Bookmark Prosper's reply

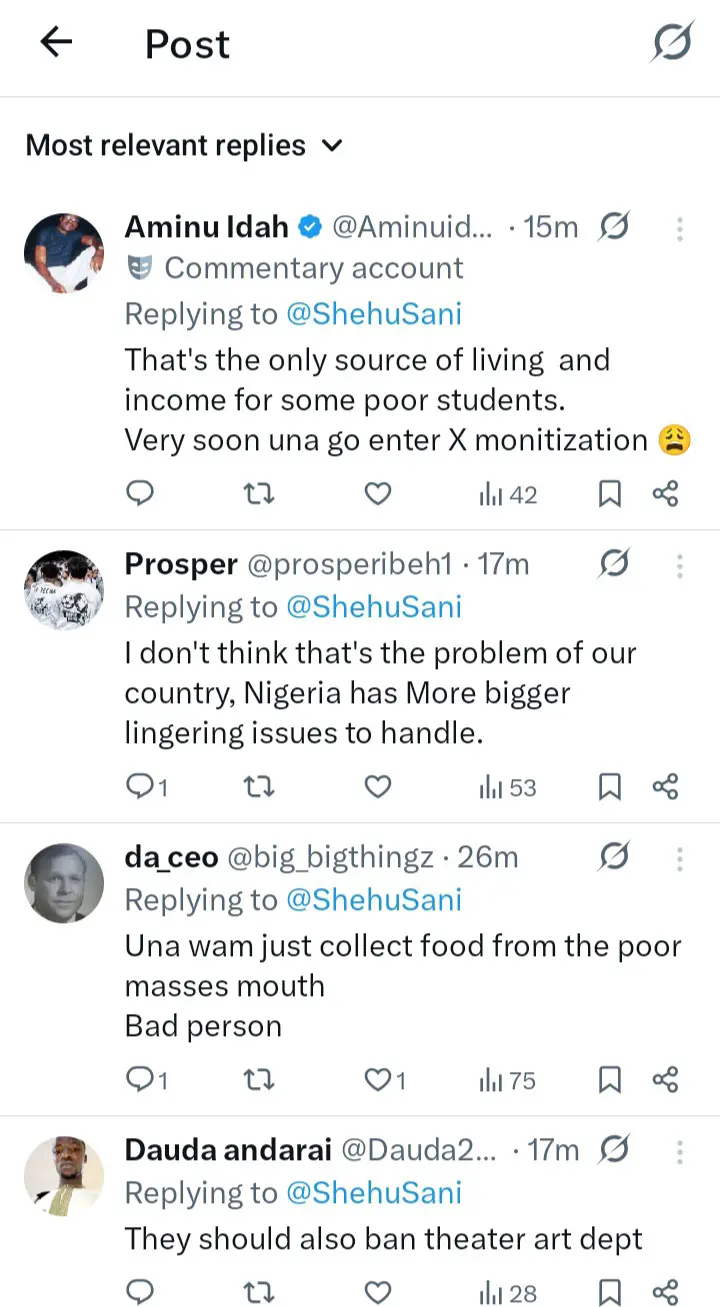click(610, 788)
